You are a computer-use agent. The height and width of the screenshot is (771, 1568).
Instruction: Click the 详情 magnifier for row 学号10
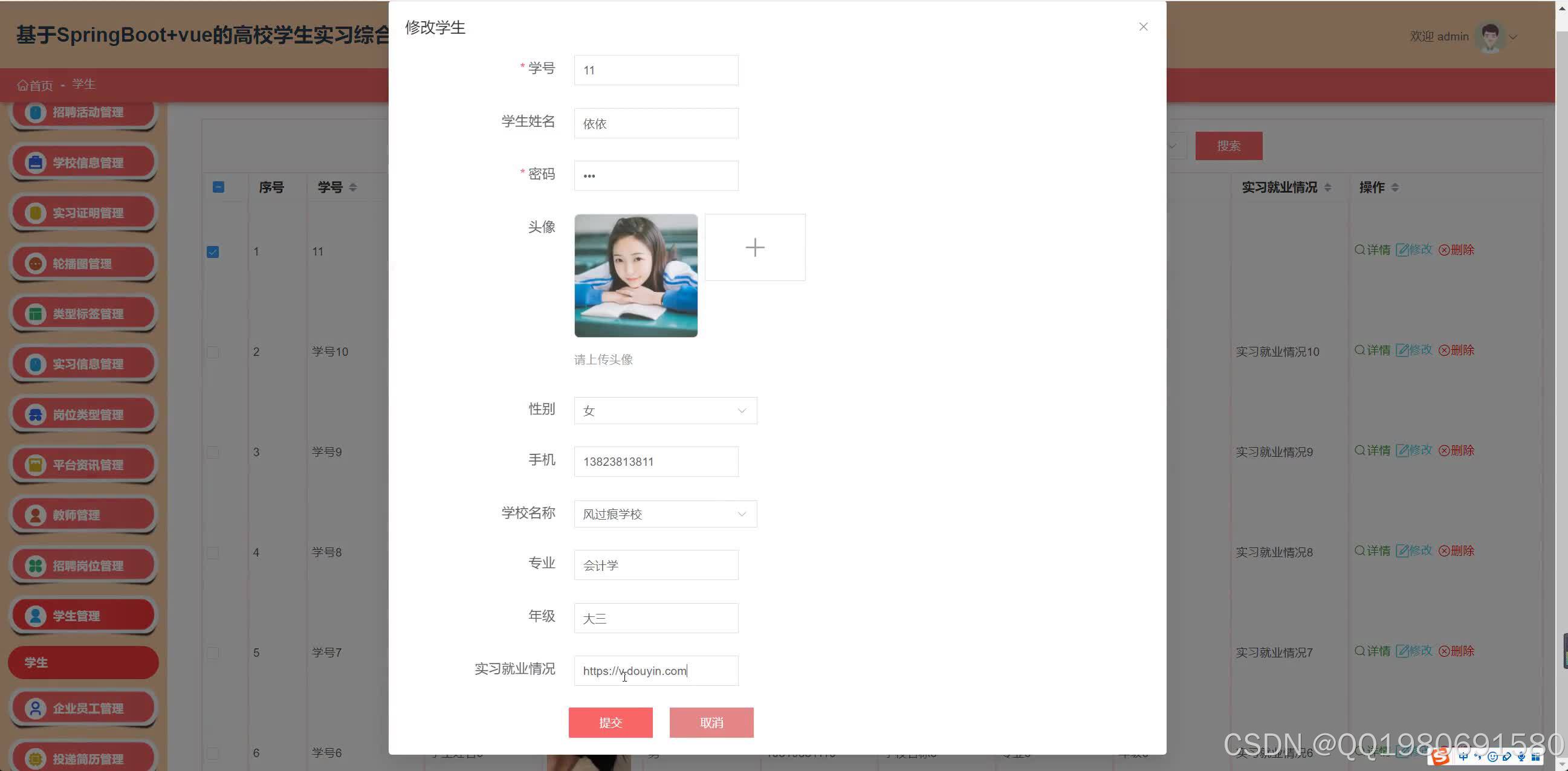tap(1359, 350)
